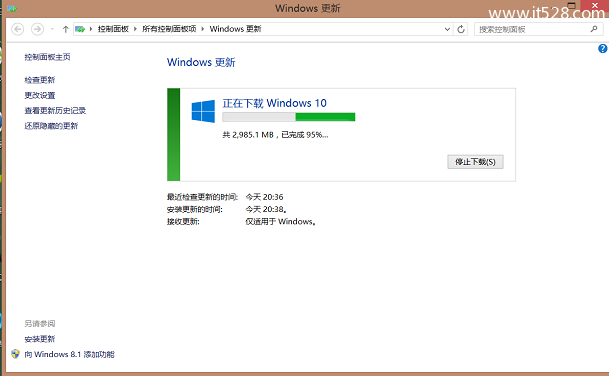The image size is (609, 376).
Task: Click the 安装更新的时间 label
Action: click(195, 209)
